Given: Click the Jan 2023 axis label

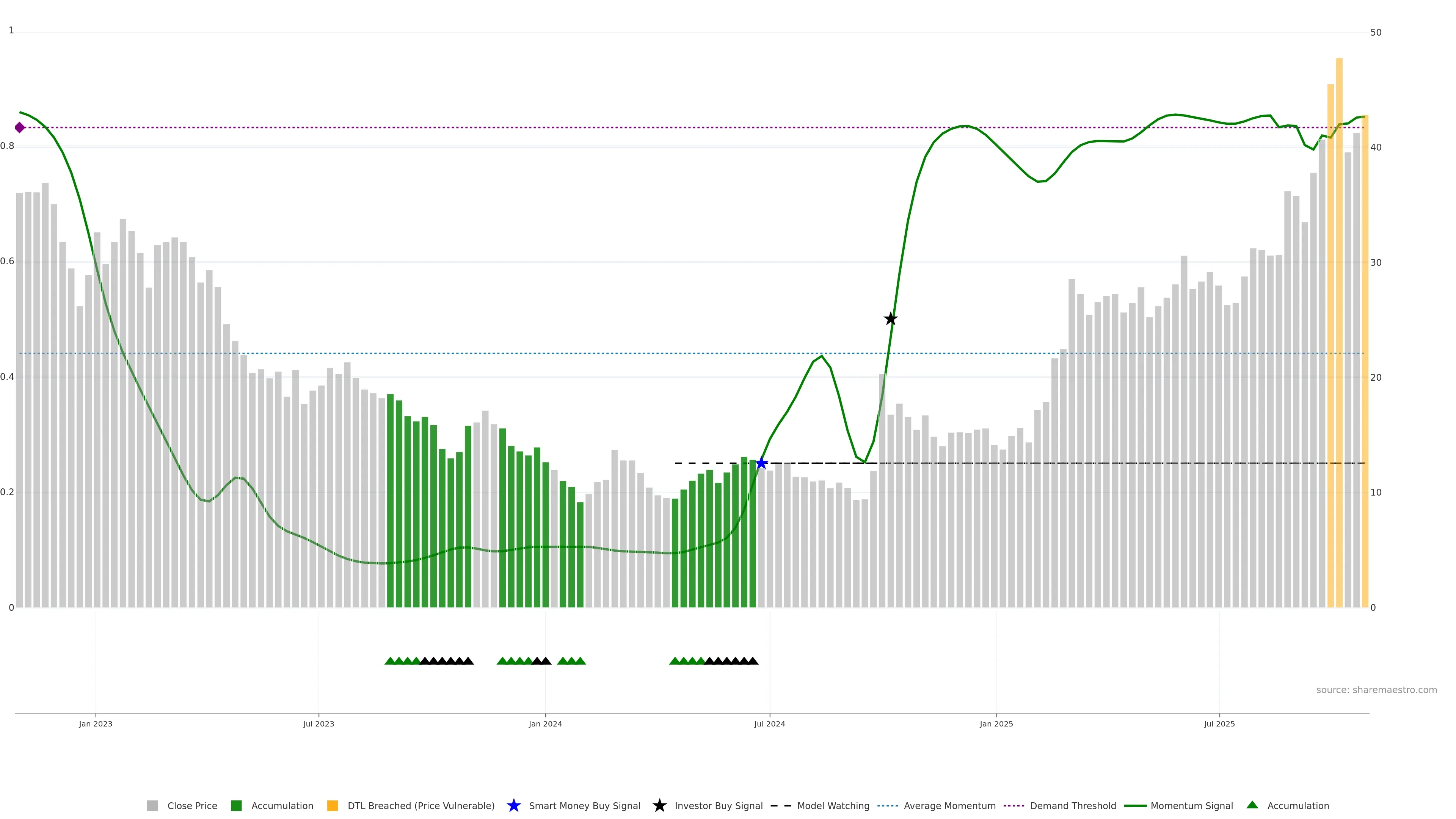Looking at the screenshot, I should tap(96, 724).
